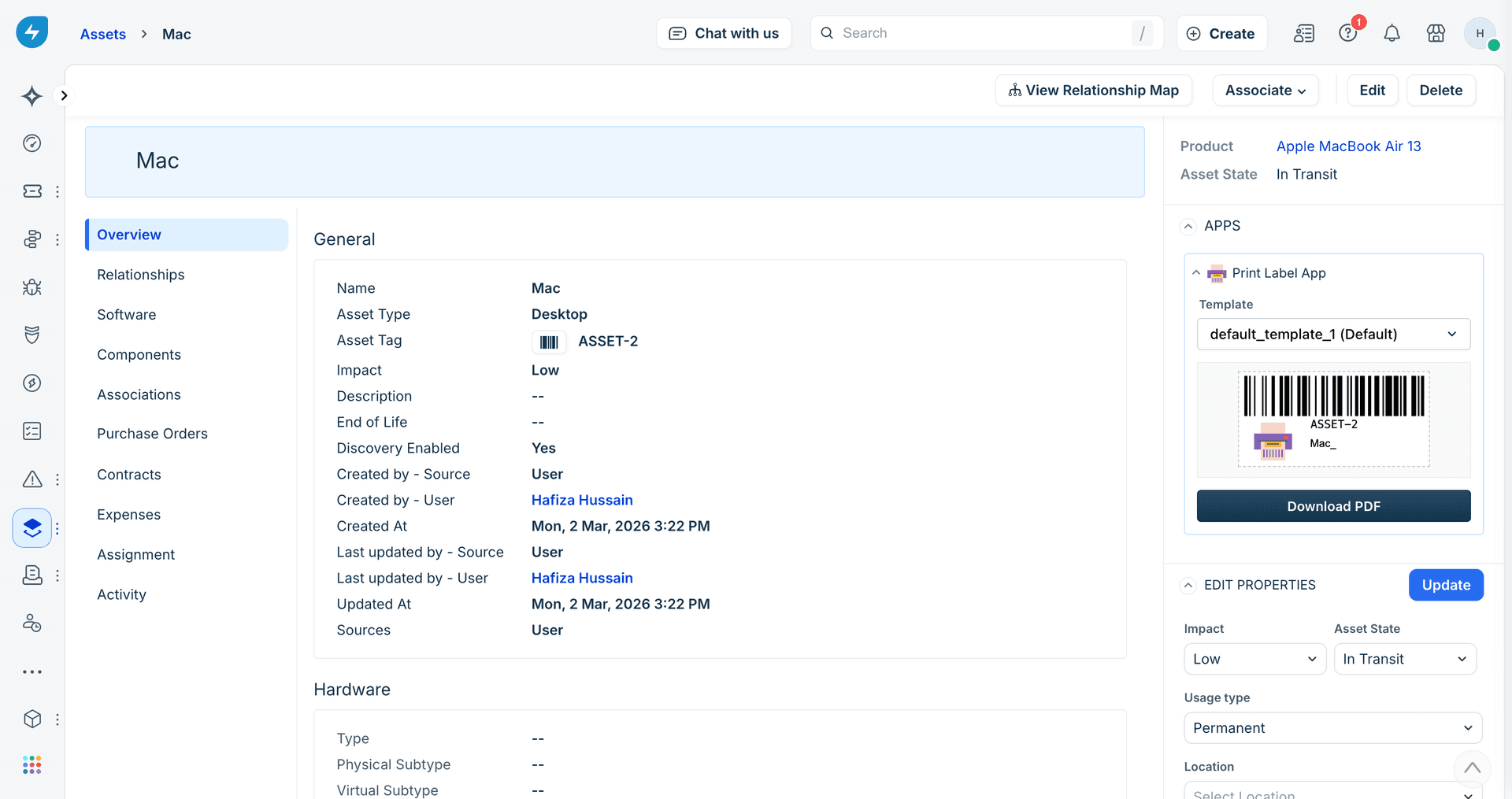Open the Releases shield icon in sidebar
The image size is (1512, 799).
coord(32,335)
